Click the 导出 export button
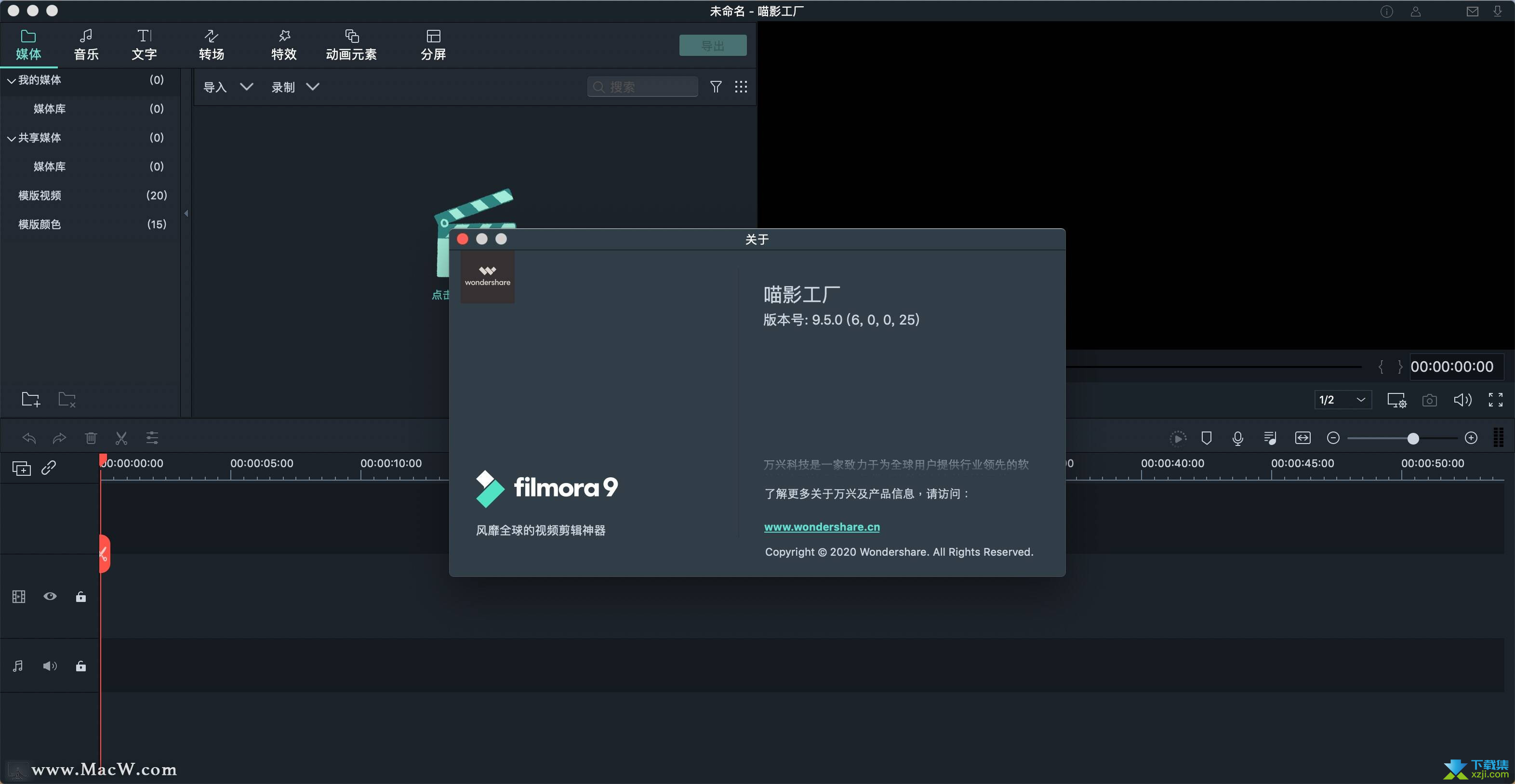 pos(713,45)
